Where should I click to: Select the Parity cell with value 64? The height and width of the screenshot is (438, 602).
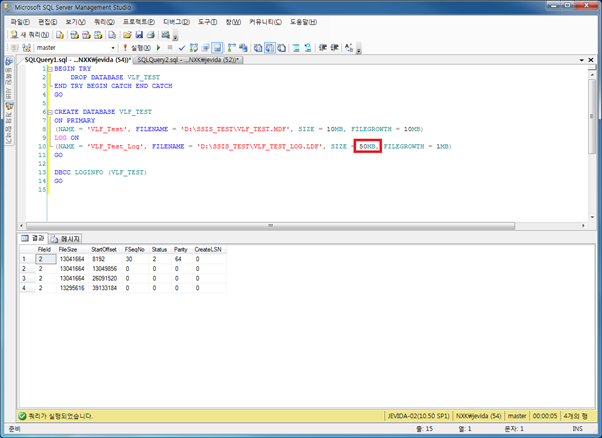click(182, 259)
